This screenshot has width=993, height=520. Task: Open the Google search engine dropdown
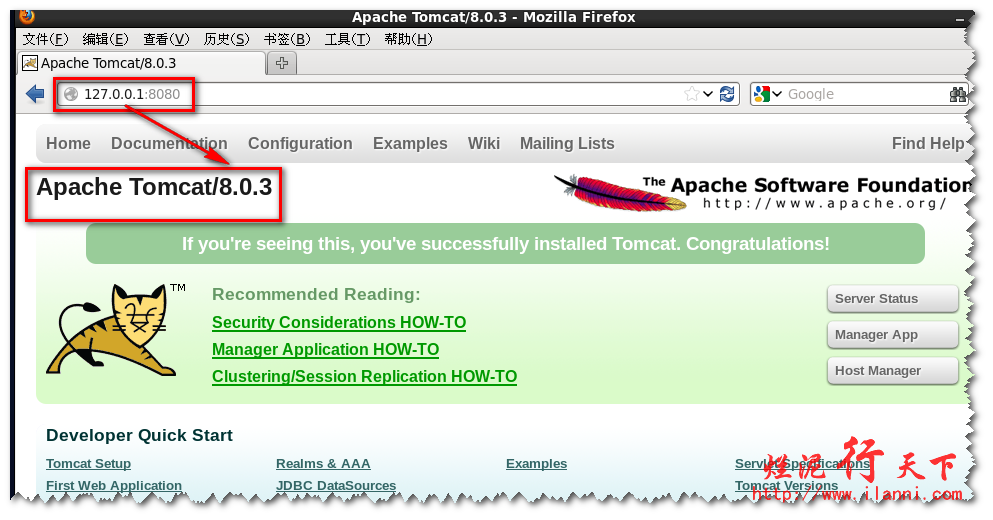pyautogui.click(x=767, y=94)
